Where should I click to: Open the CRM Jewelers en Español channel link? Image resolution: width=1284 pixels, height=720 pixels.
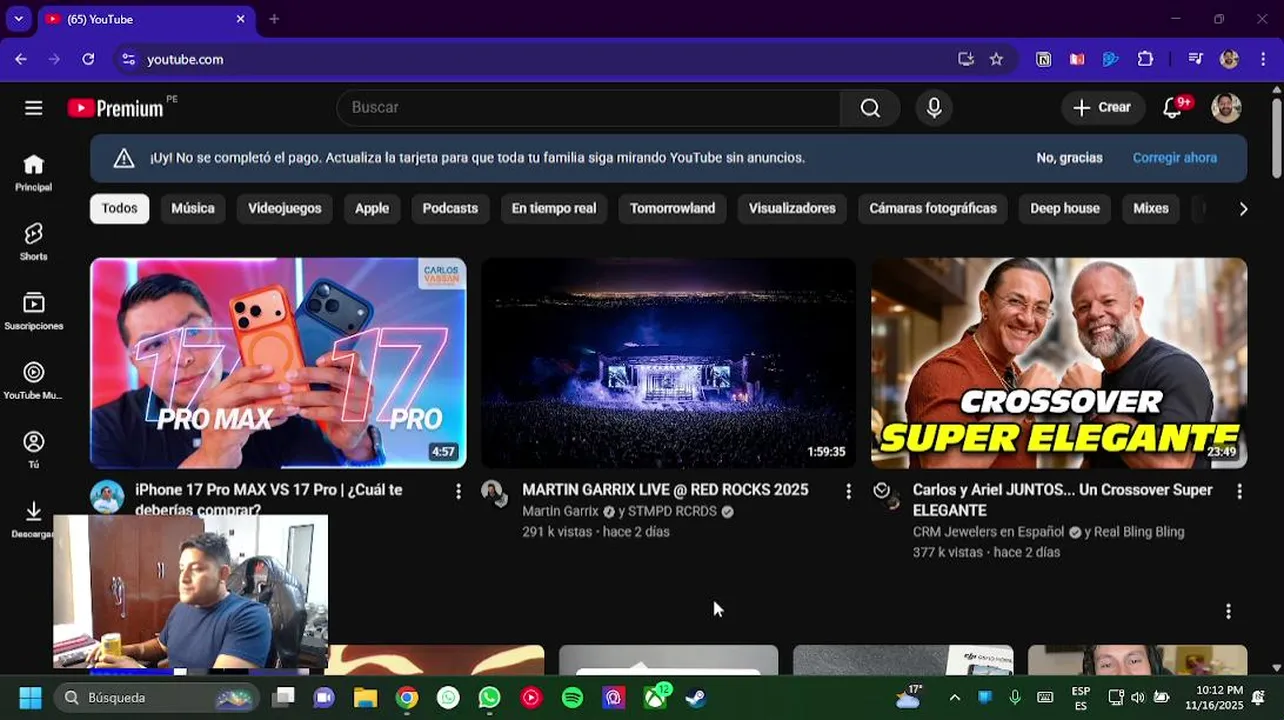coord(988,532)
